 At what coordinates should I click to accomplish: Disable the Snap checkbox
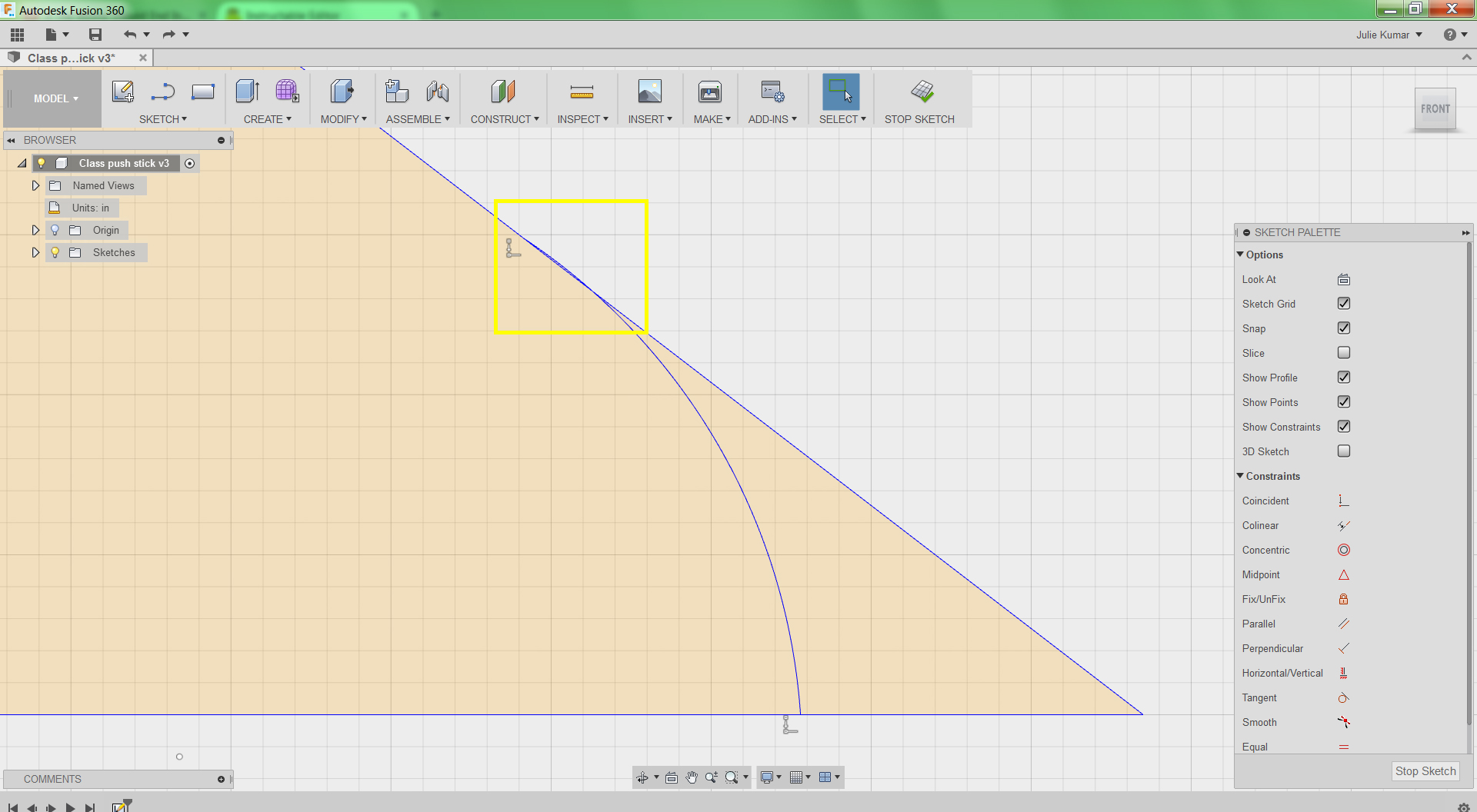coord(1344,328)
